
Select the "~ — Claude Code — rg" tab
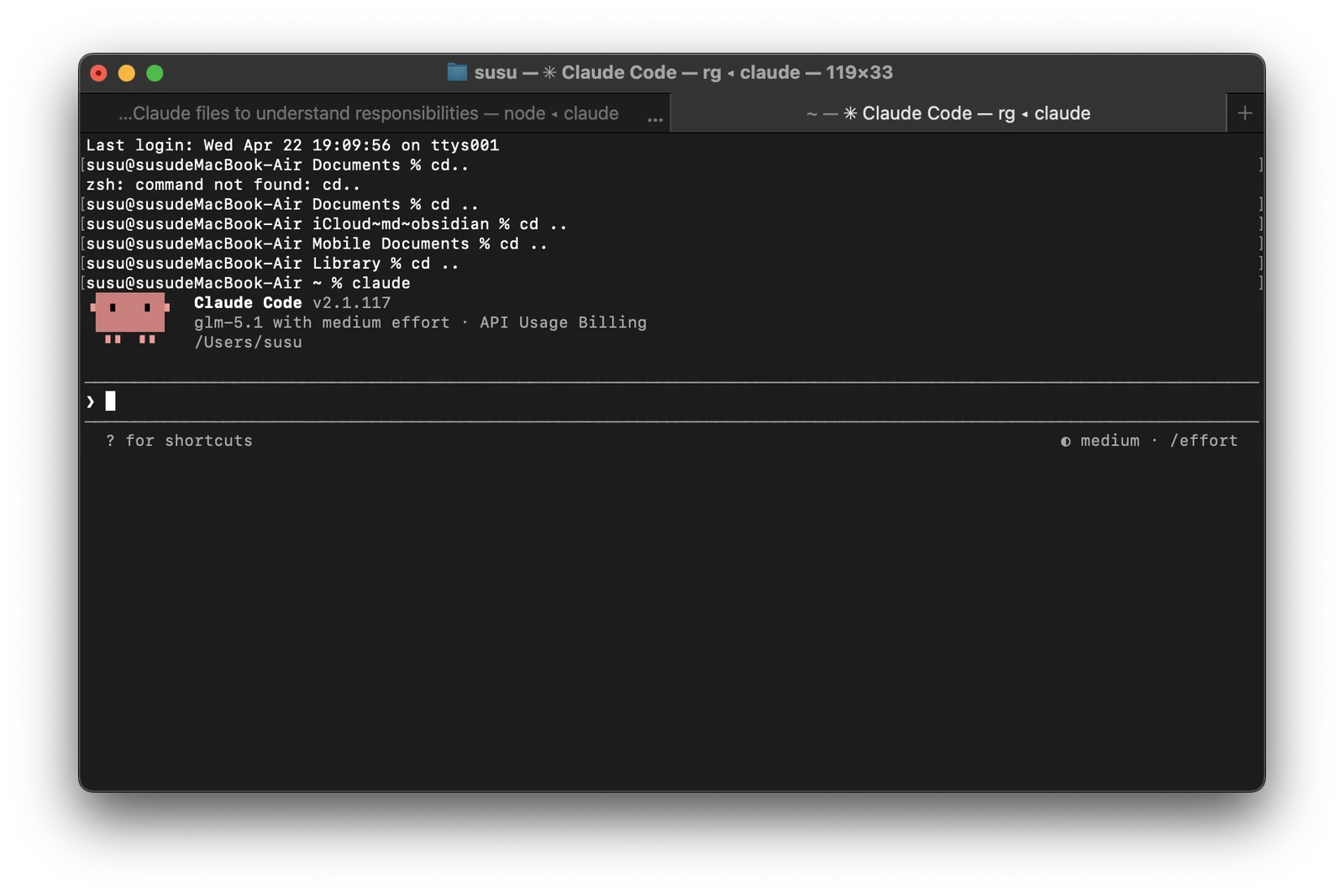tap(948, 113)
